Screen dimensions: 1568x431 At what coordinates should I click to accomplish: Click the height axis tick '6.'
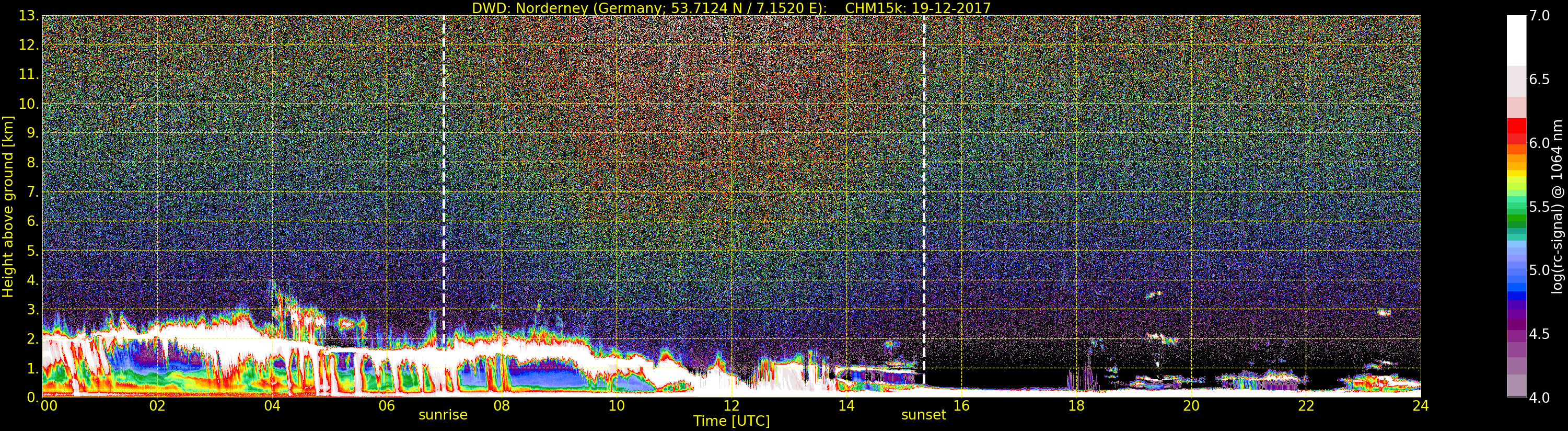pyautogui.click(x=32, y=221)
